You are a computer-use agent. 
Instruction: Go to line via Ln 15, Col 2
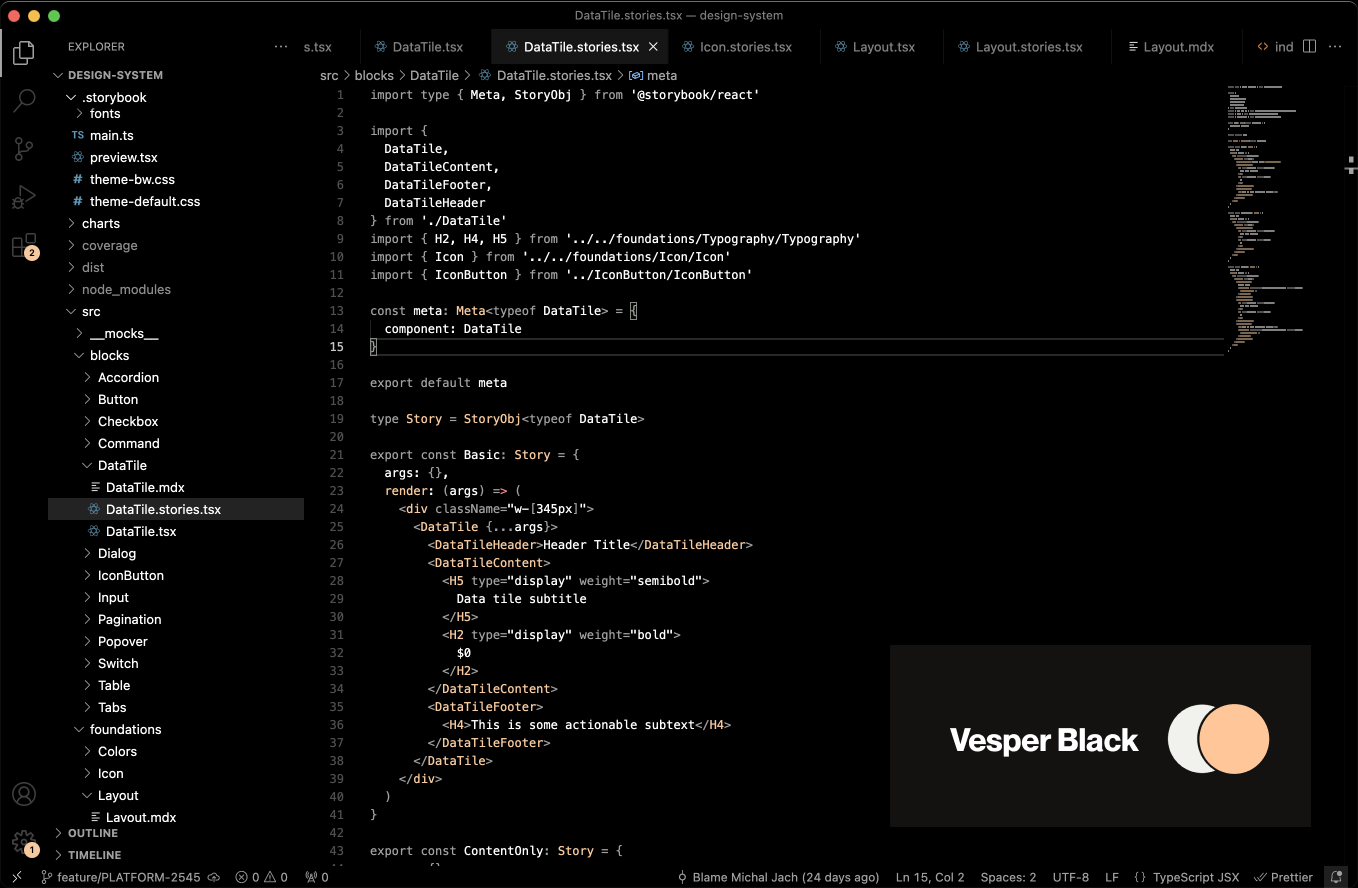click(x=930, y=877)
